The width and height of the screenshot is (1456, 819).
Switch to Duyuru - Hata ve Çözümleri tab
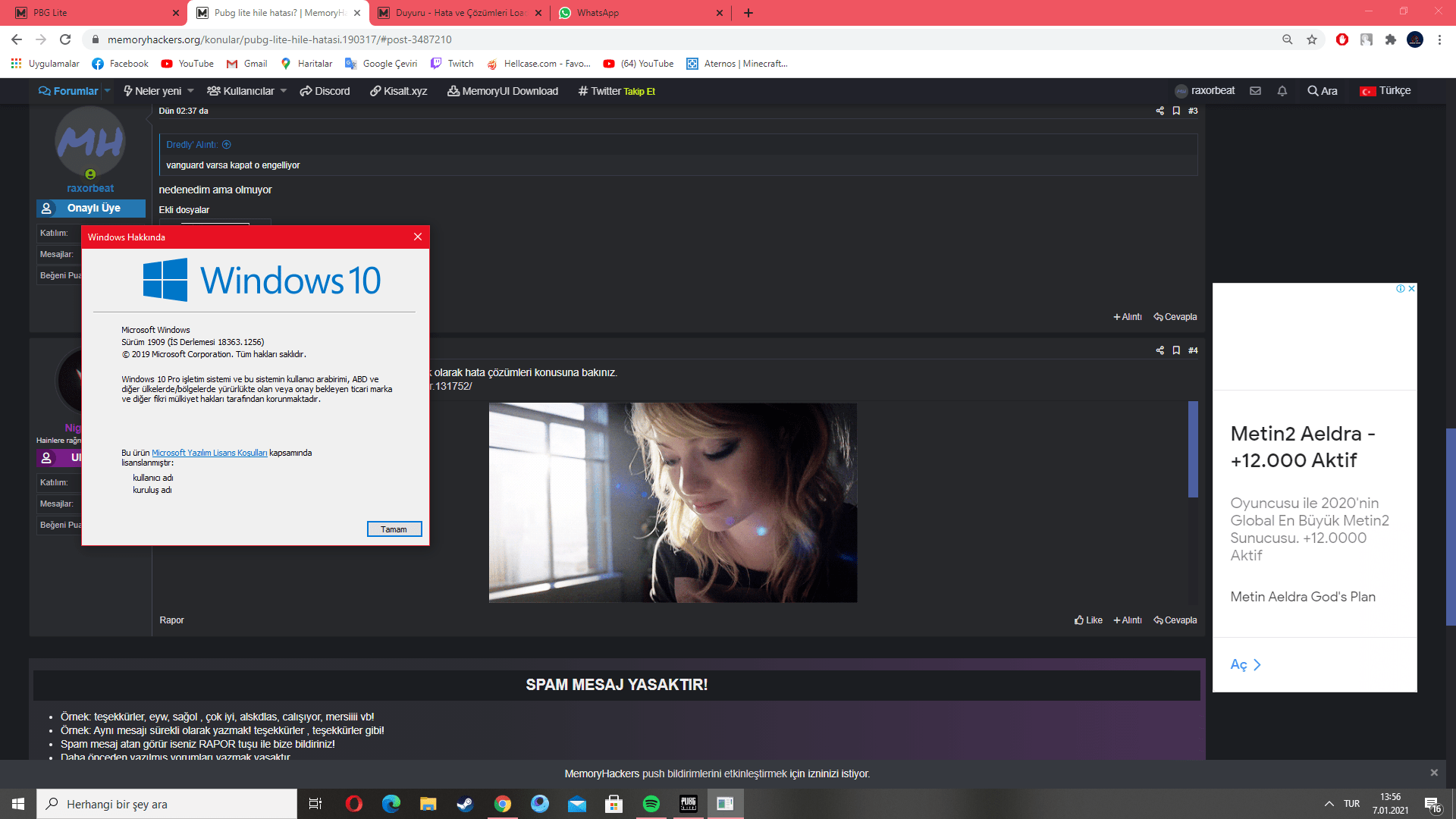click(460, 13)
